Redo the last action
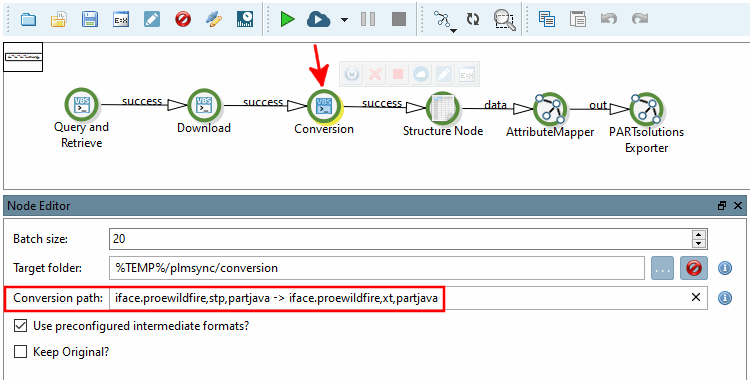The width and height of the screenshot is (750, 380). pos(640,19)
